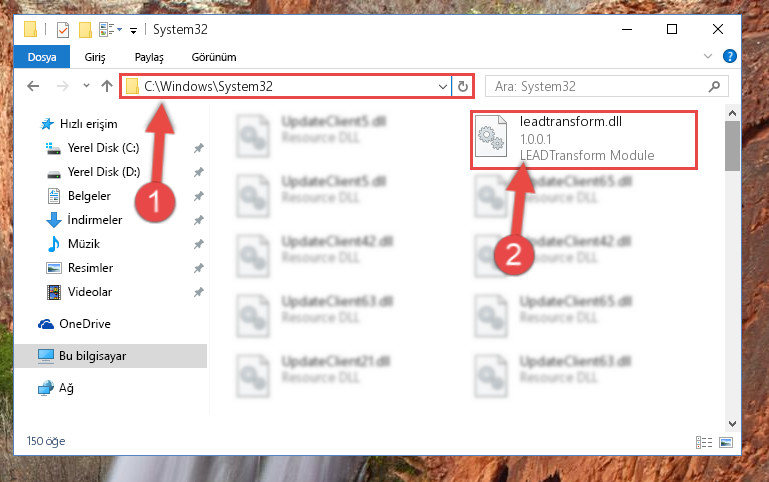
Task: Expand the ribbon with chevron
Action: 708,56
